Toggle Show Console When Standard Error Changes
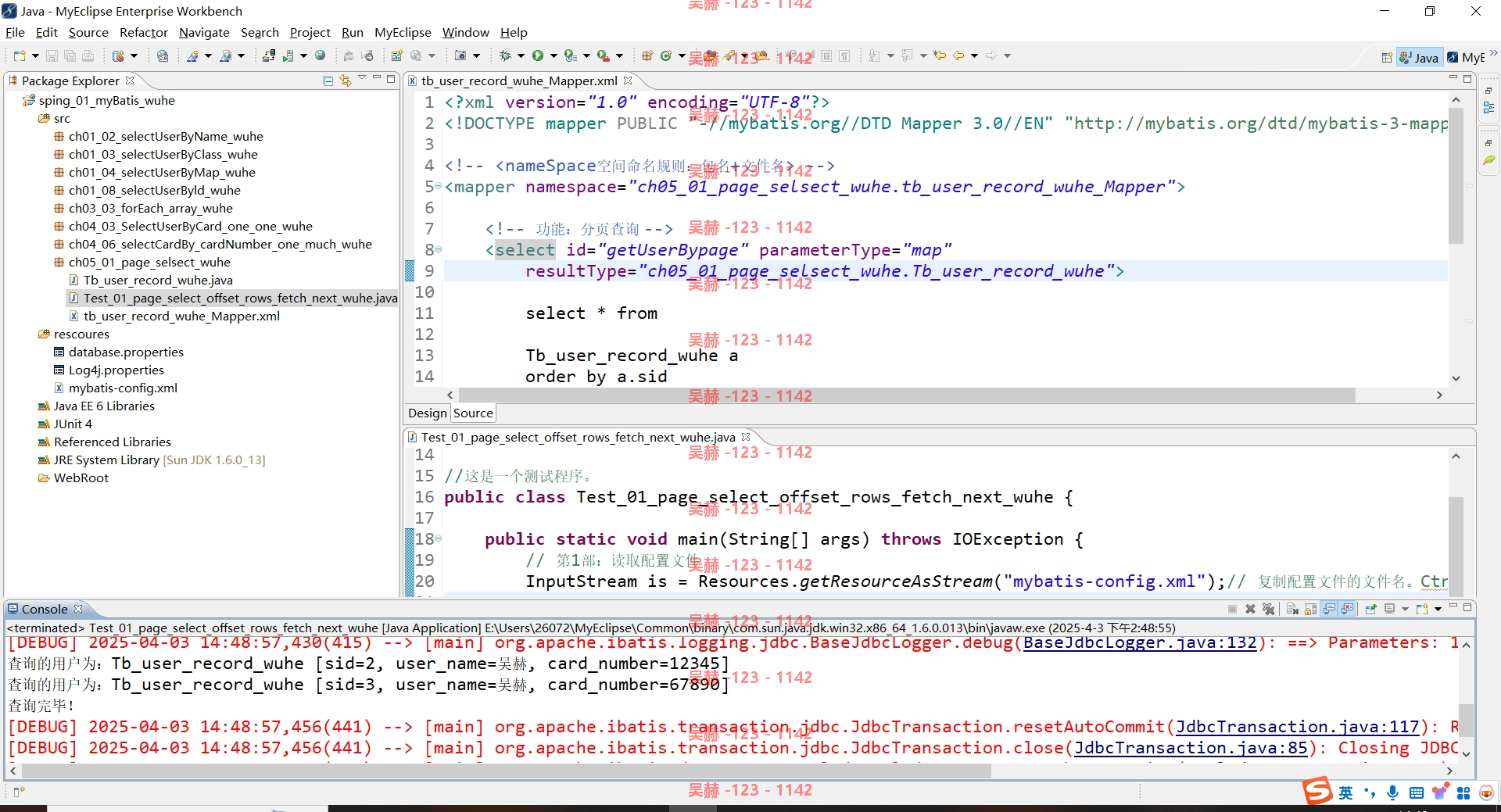The image size is (1501, 812). 1347,609
